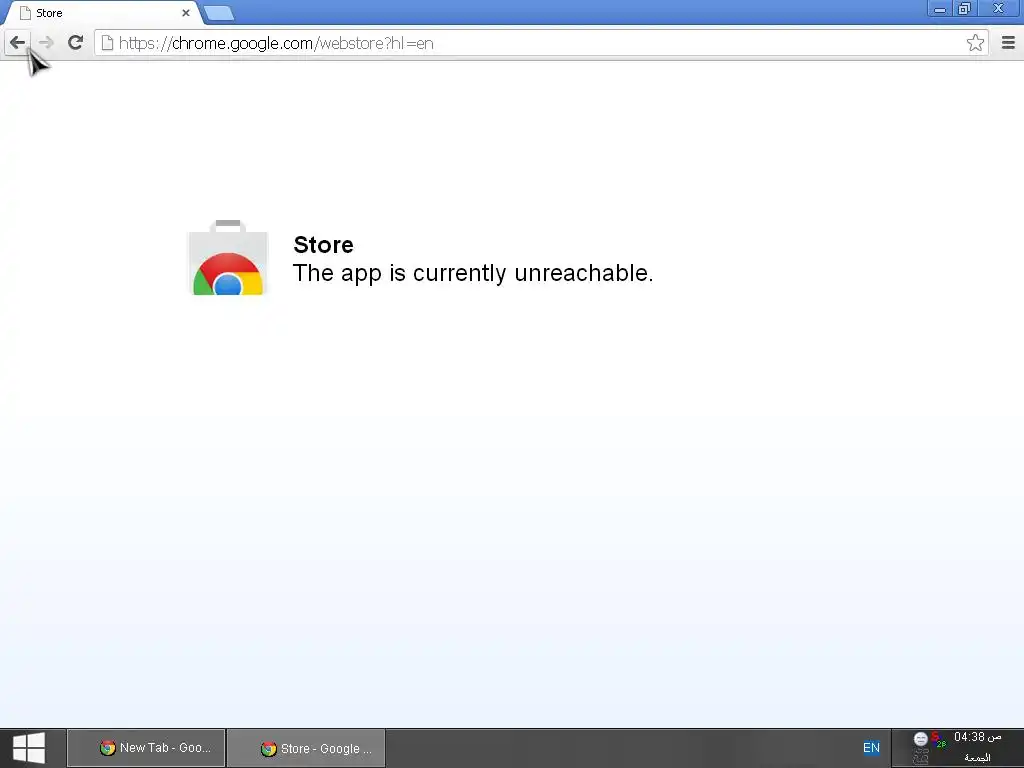The width and height of the screenshot is (1024, 768).
Task: Open the Windows Start button
Action: click(29, 748)
